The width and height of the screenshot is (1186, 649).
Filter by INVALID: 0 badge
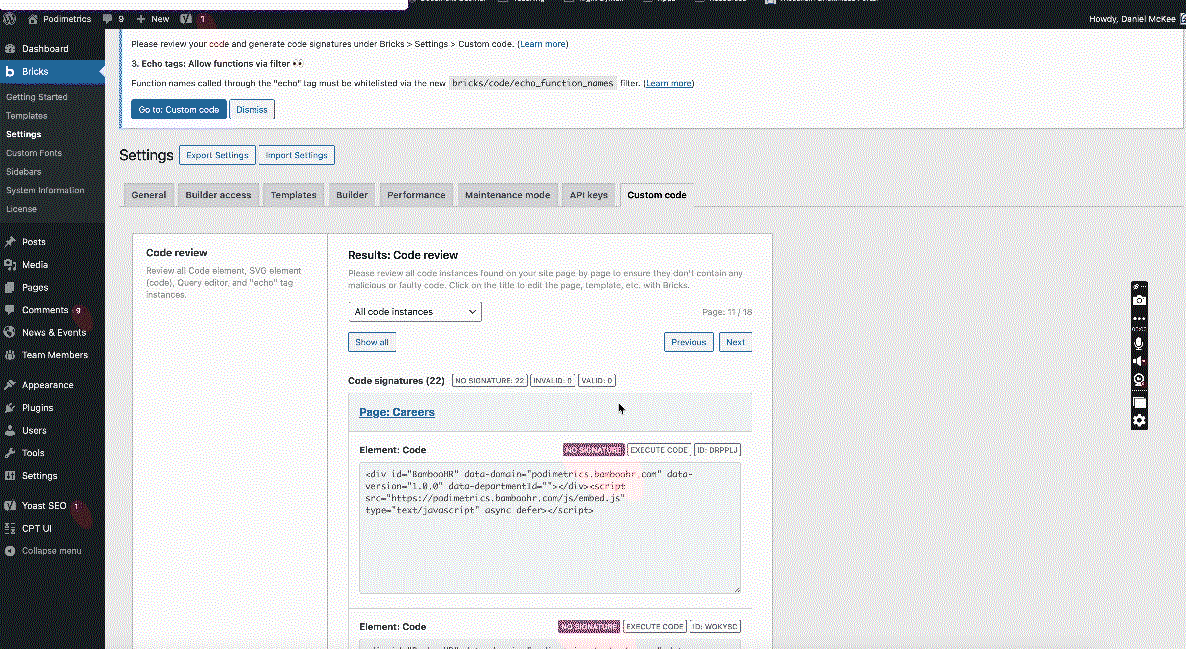tap(552, 380)
